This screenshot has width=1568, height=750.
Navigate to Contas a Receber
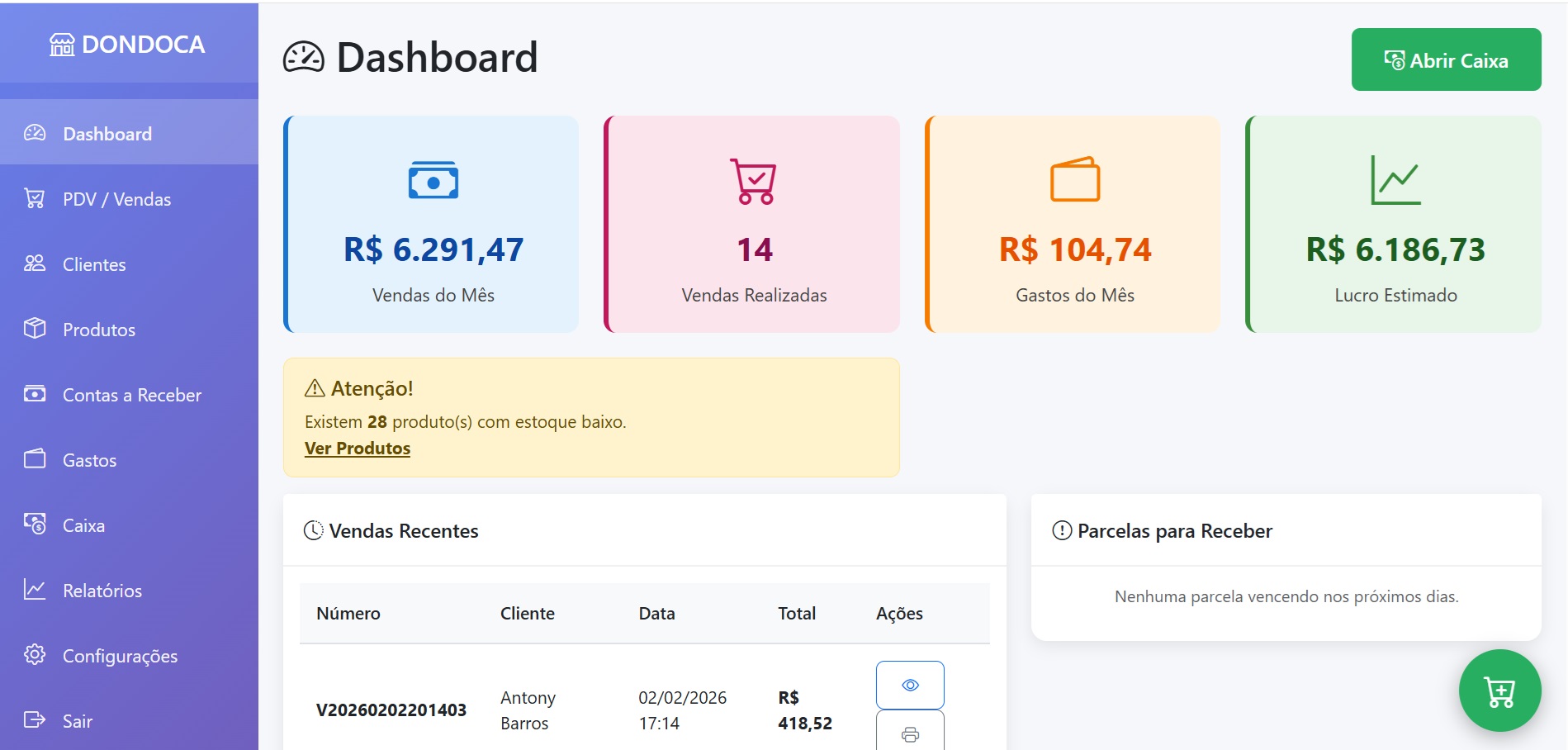(x=131, y=395)
